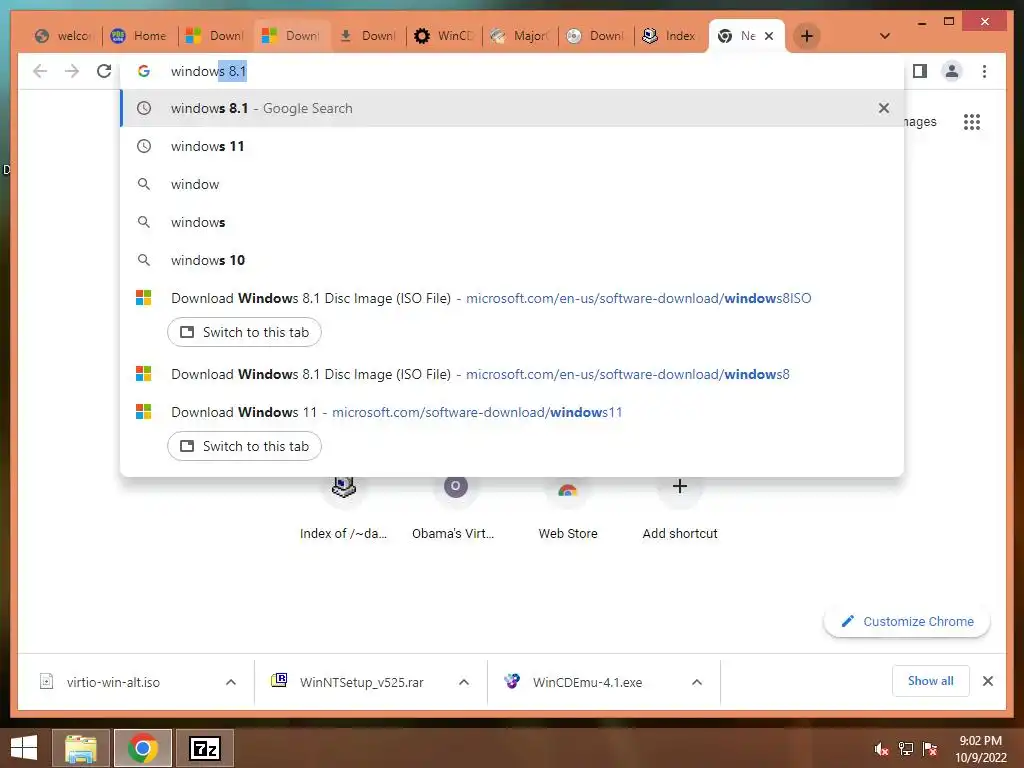This screenshot has width=1024, height=768.
Task: Open the Windows Start button
Action: pos(24,748)
